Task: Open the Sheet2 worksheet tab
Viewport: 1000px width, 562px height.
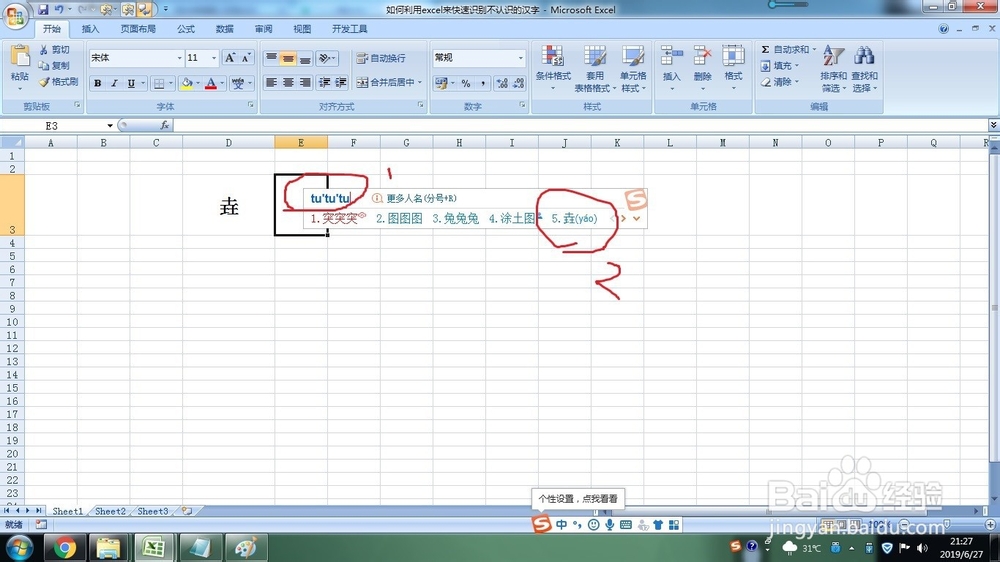Action: tap(110, 511)
